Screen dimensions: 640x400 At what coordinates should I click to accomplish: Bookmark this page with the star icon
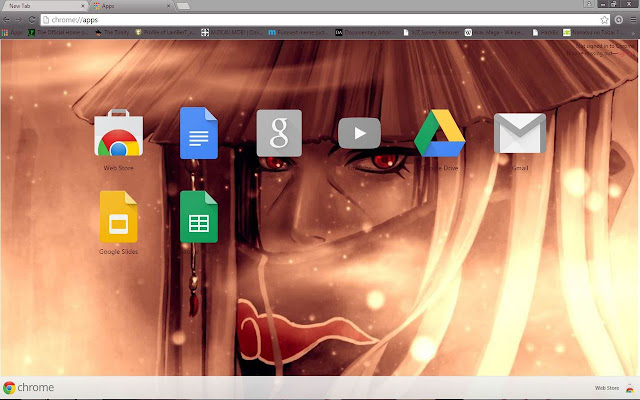(x=604, y=20)
